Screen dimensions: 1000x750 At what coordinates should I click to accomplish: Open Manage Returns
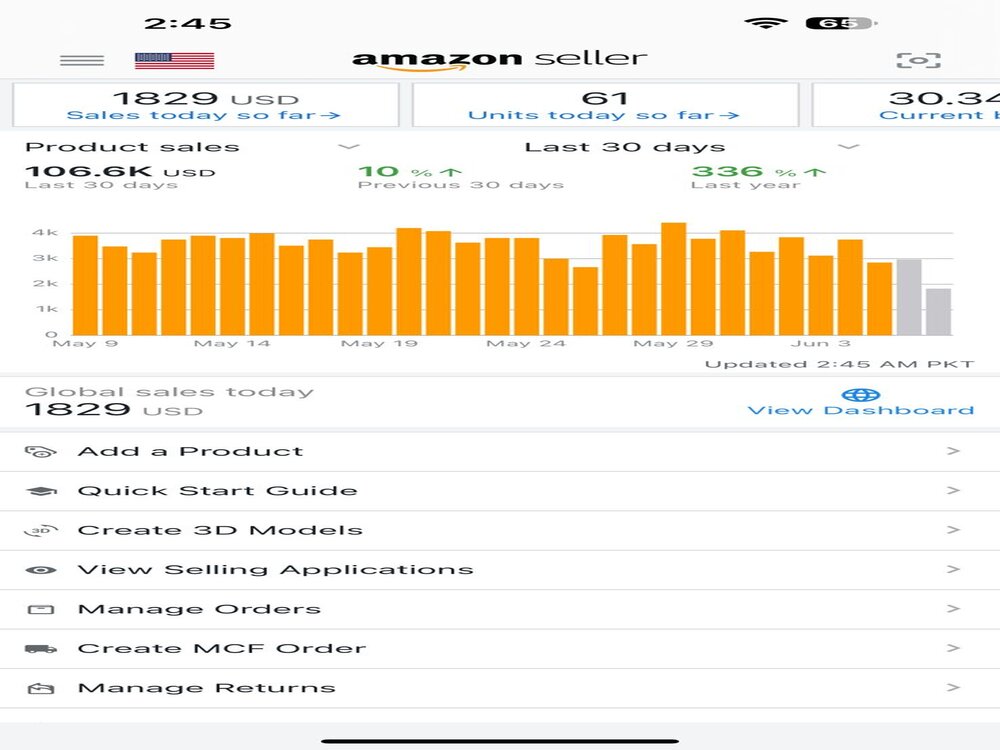(500, 689)
